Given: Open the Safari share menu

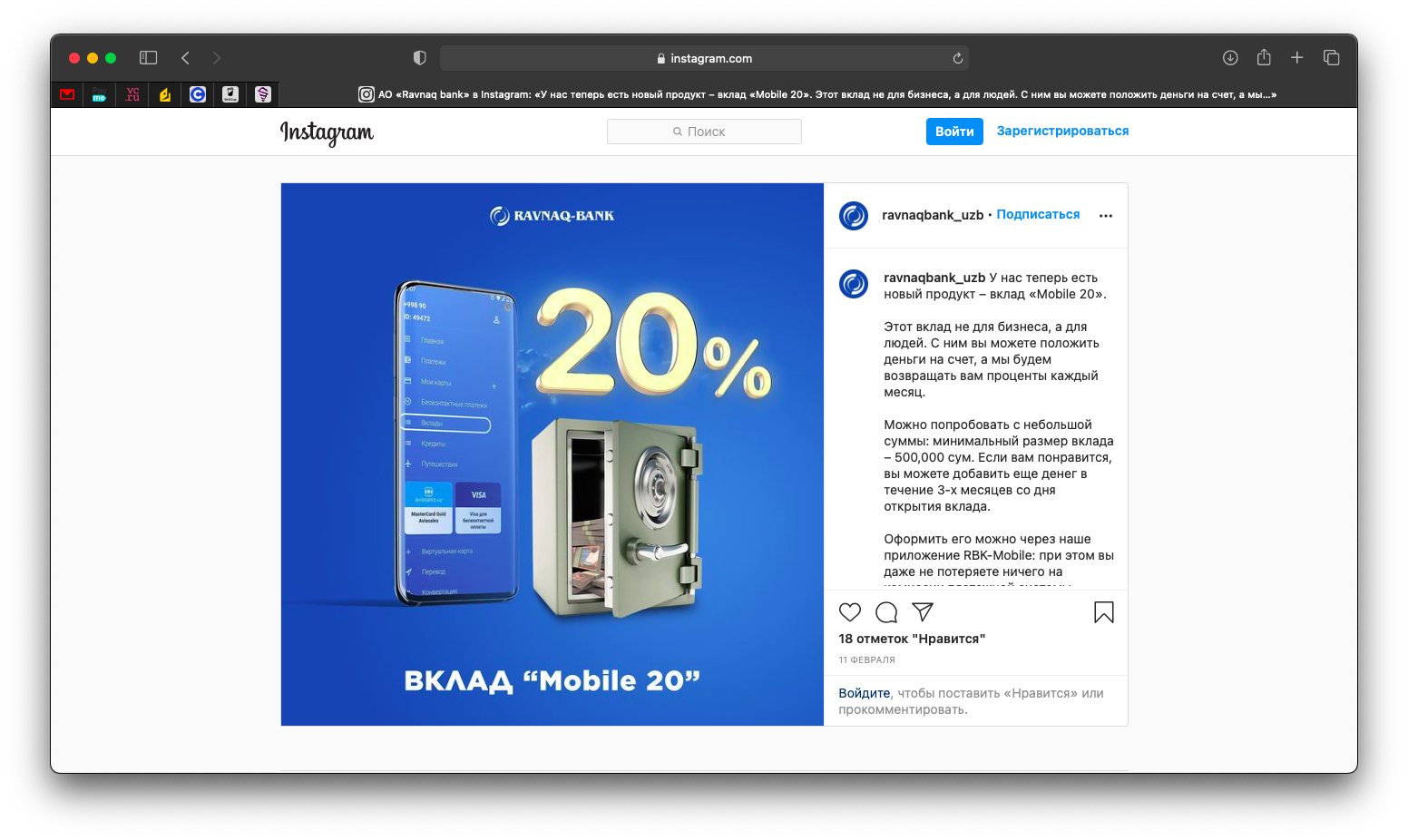Looking at the screenshot, I should [x=1264, y=57].
